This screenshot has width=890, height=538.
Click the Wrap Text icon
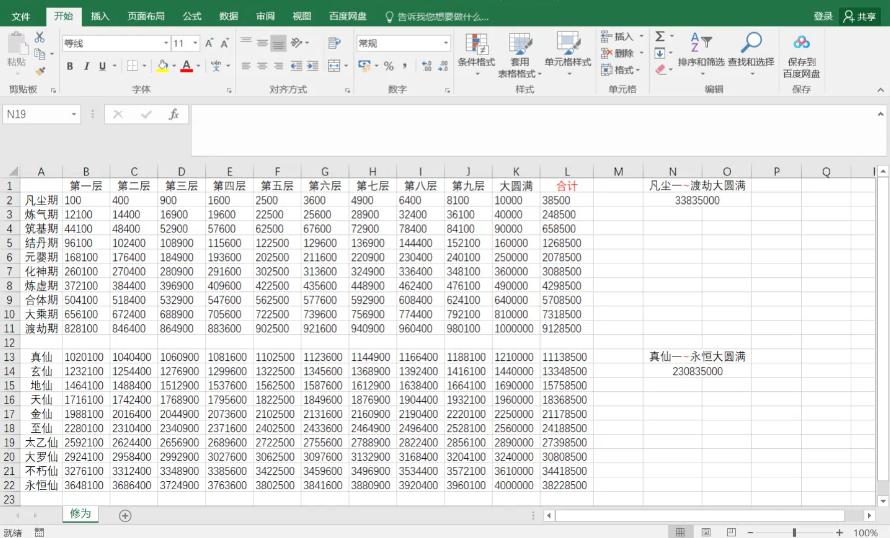333,43
